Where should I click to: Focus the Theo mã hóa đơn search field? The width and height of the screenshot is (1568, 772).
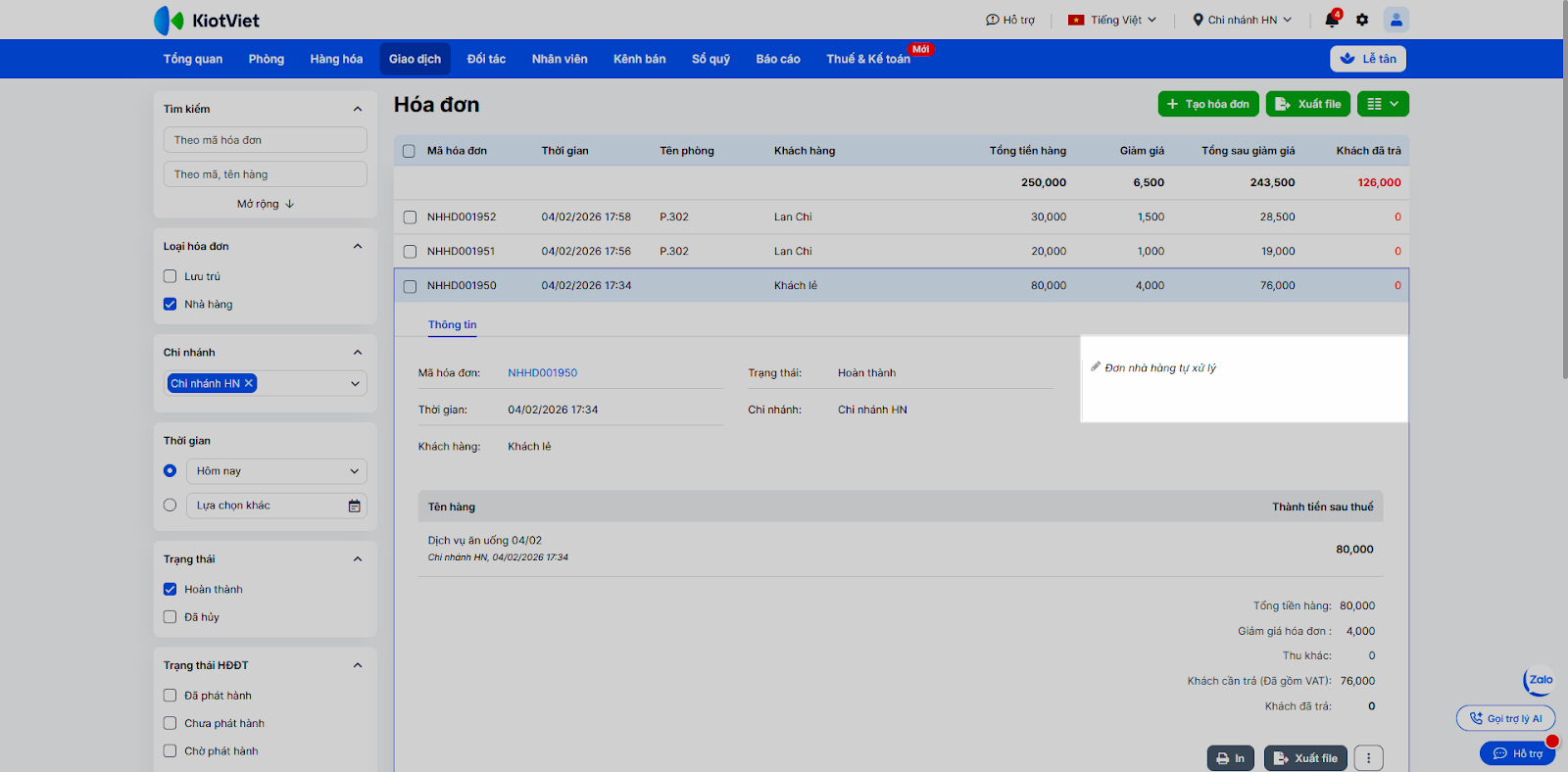[x=266, y=140]
